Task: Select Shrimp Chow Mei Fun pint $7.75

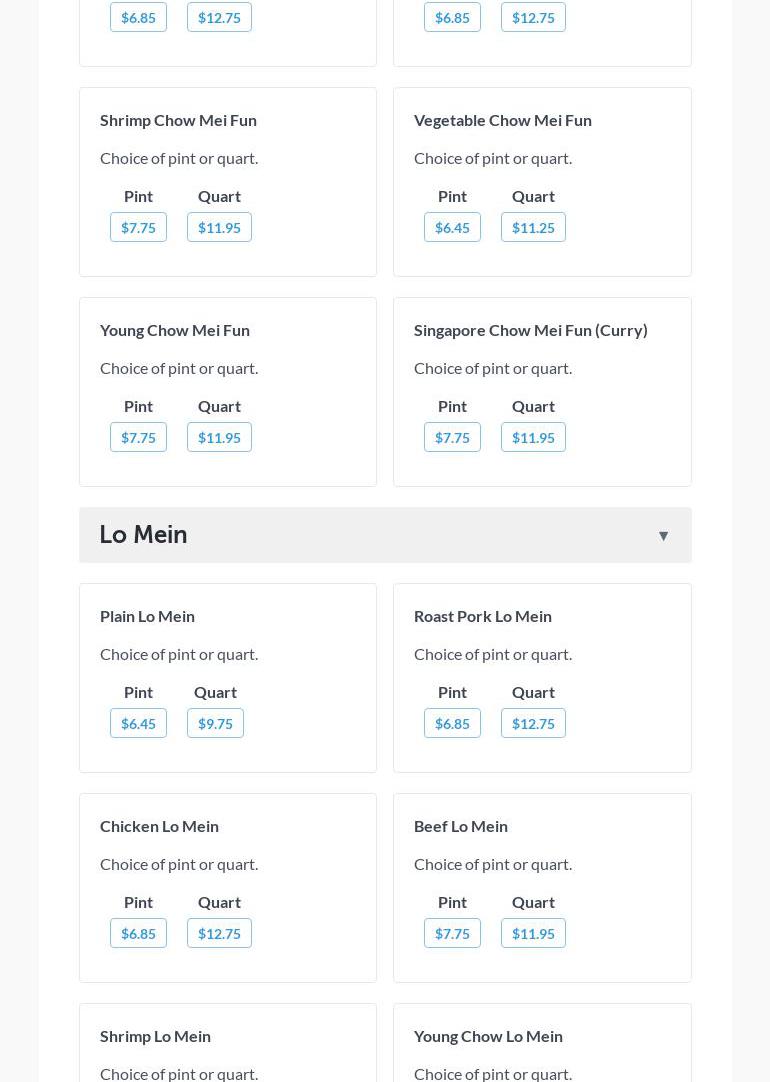Action: pos(138,228)
